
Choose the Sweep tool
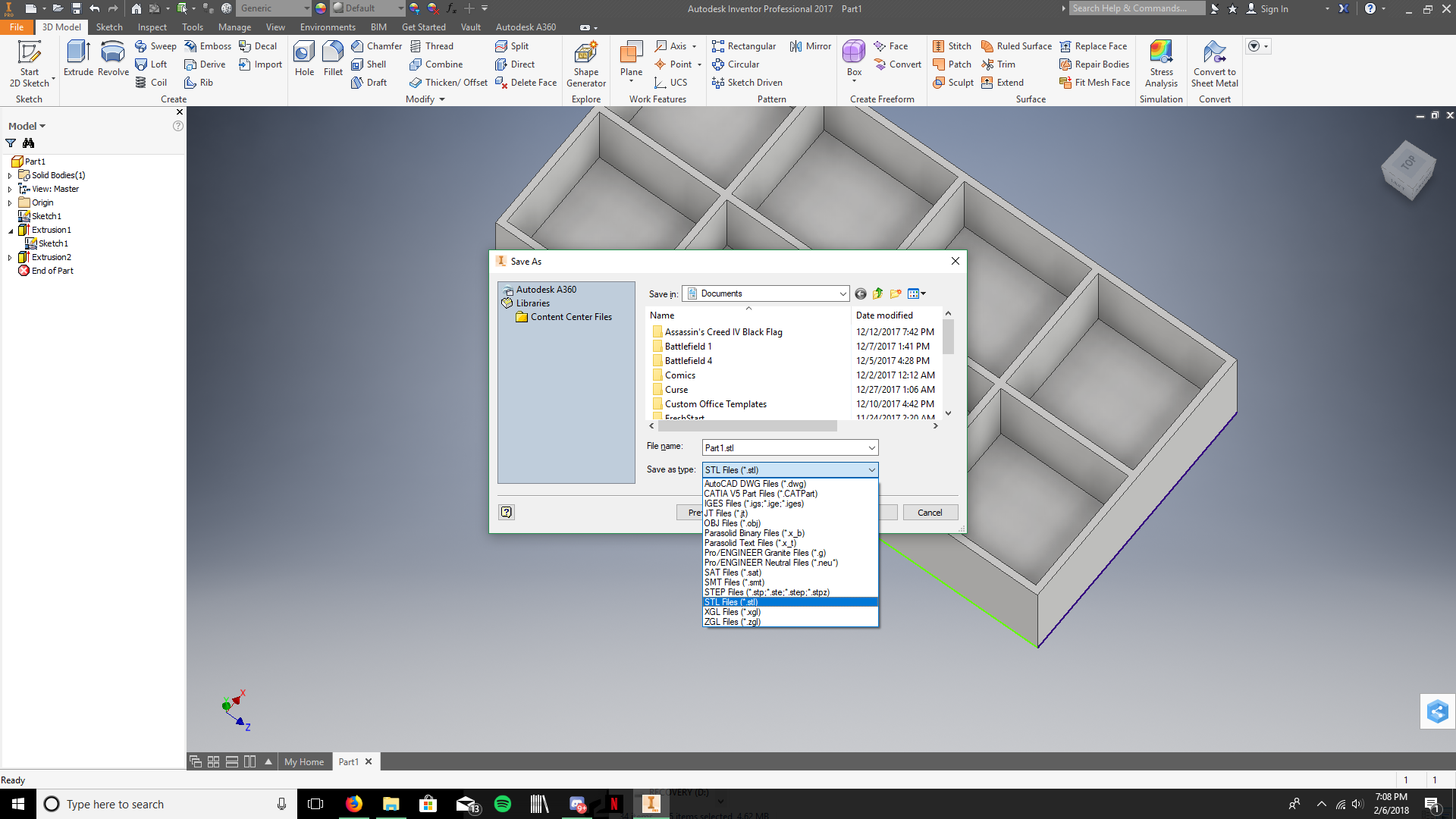click(155, 46)
